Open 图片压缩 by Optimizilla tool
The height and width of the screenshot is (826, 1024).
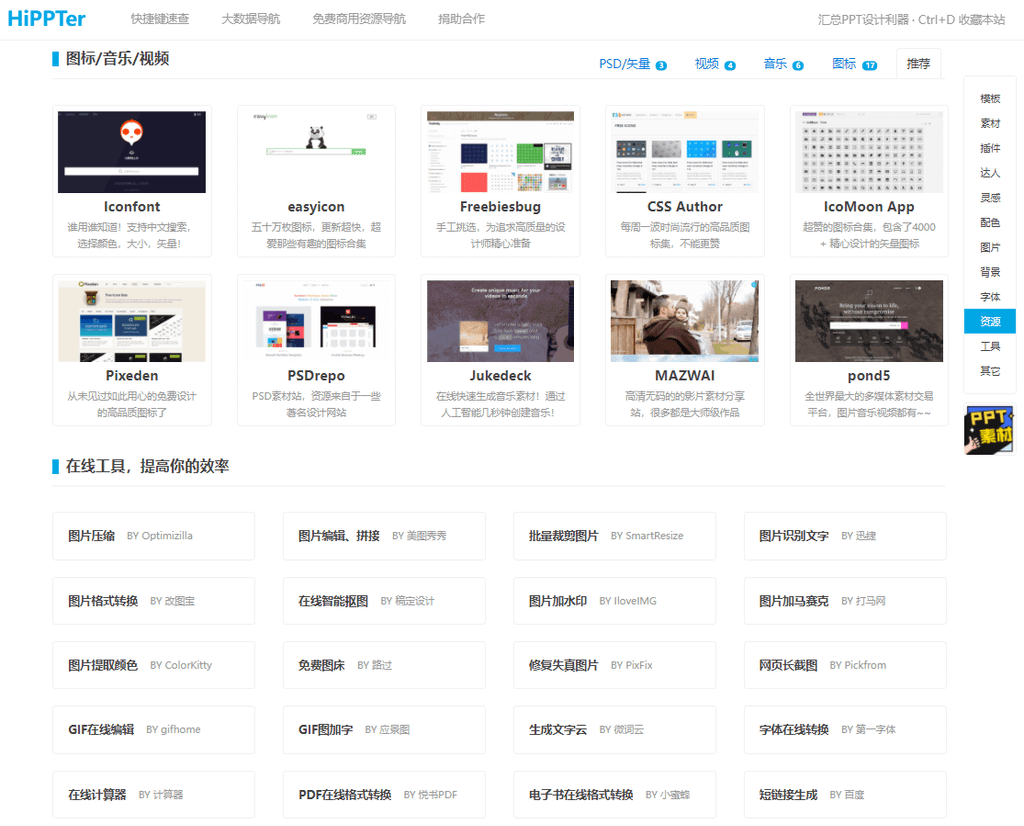(153, 536)
